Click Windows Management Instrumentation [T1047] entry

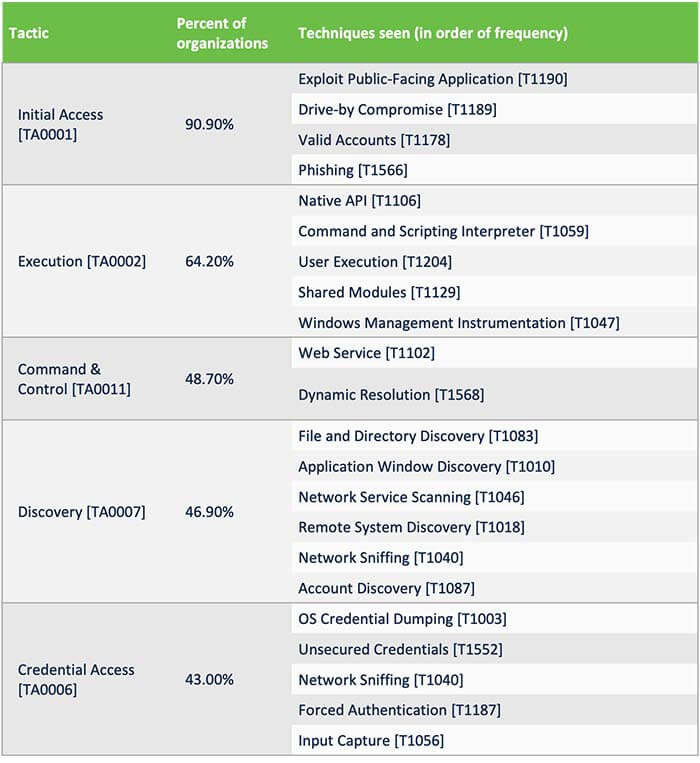[459, 323]
